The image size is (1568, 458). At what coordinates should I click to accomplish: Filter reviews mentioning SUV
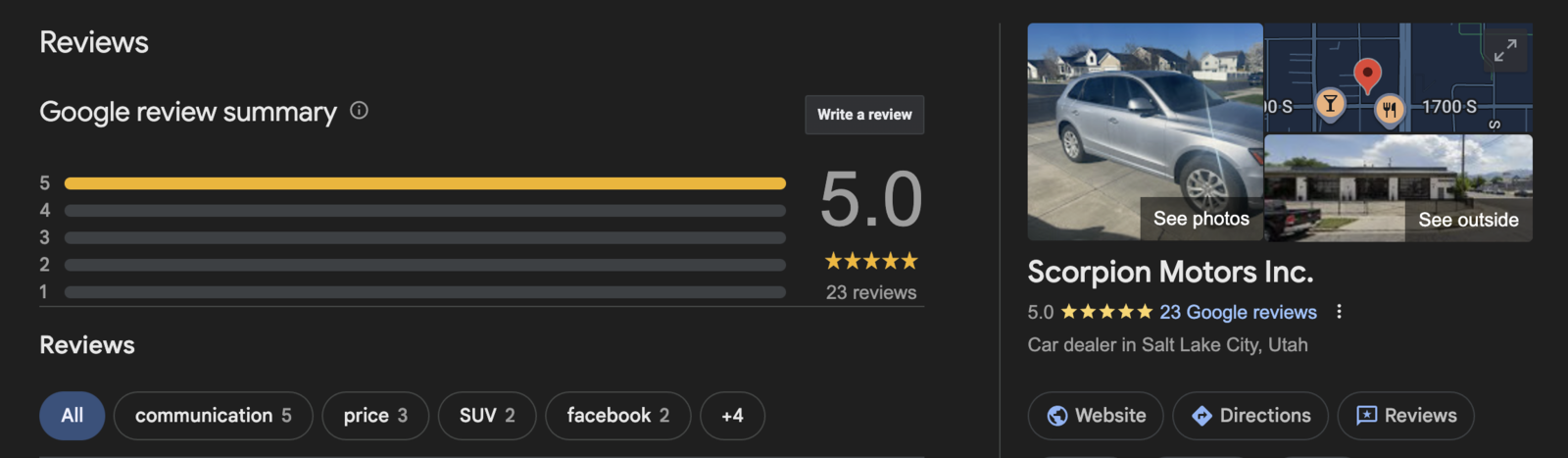487,416
